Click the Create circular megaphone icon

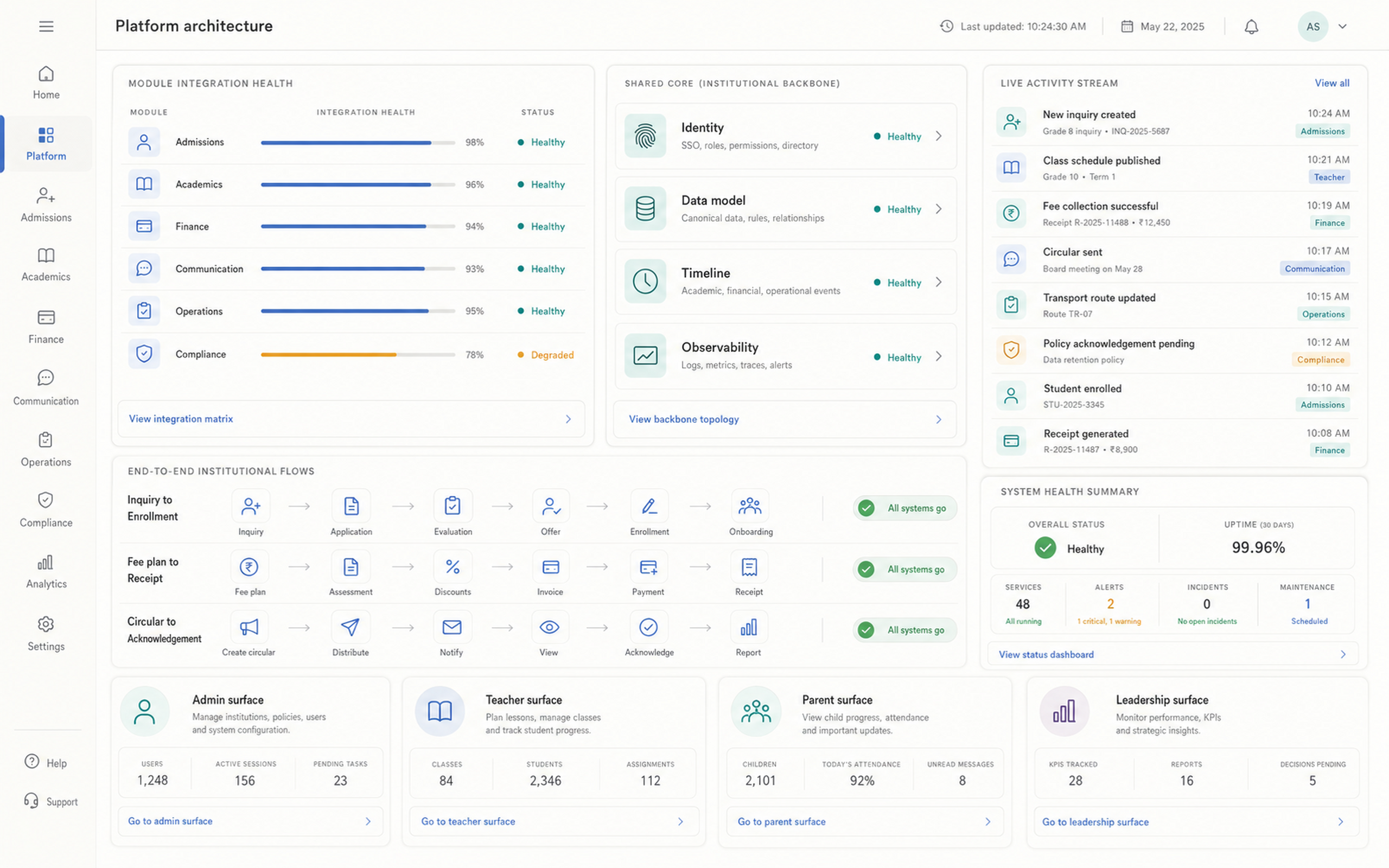(249, 628)
